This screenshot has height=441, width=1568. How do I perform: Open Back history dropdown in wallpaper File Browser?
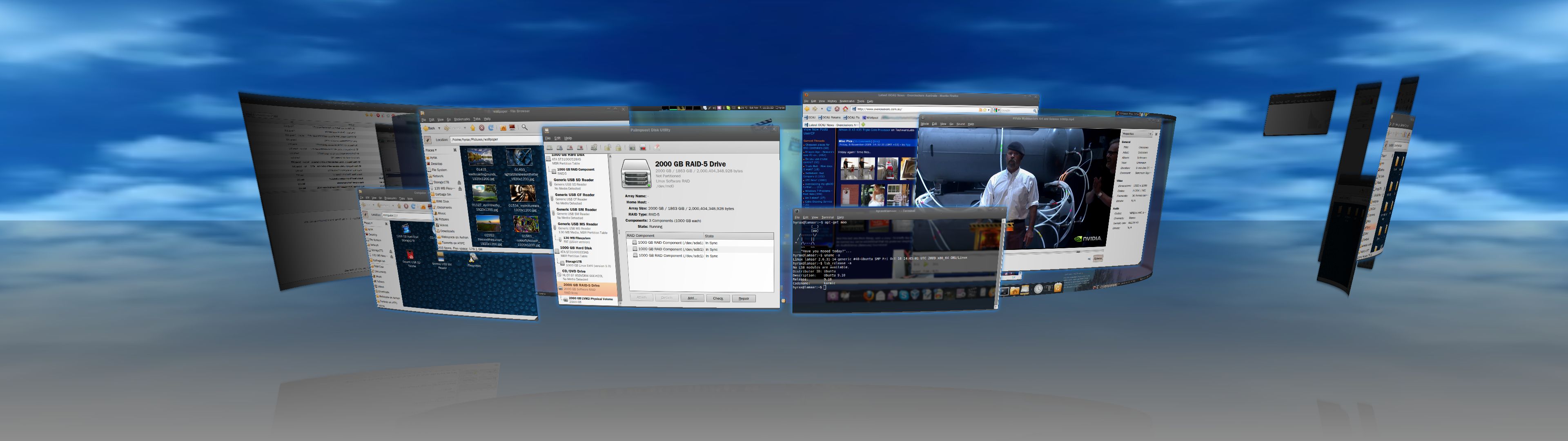coord(439,129)
